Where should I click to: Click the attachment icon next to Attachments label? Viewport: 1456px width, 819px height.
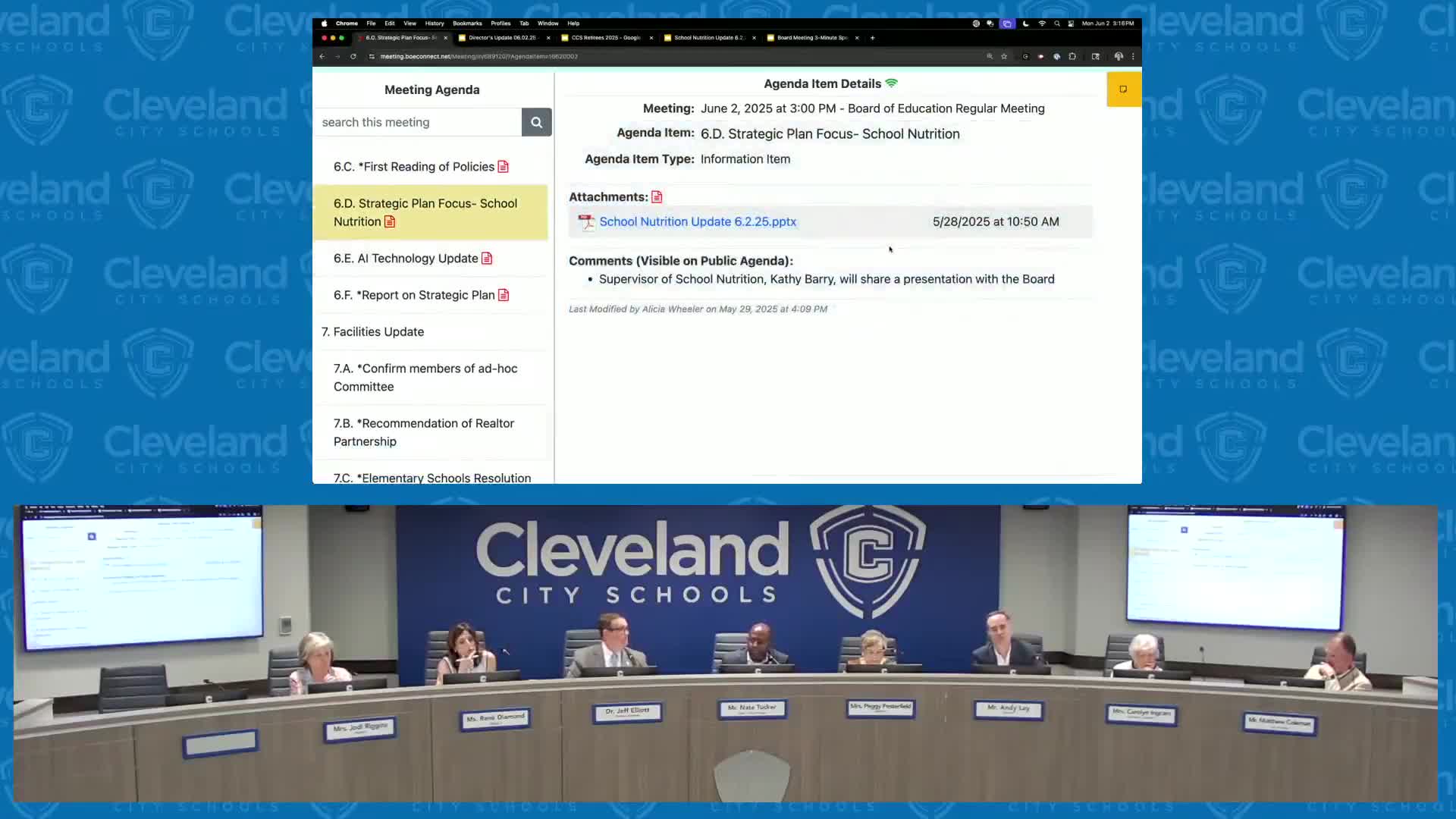(x=657, y=197)
